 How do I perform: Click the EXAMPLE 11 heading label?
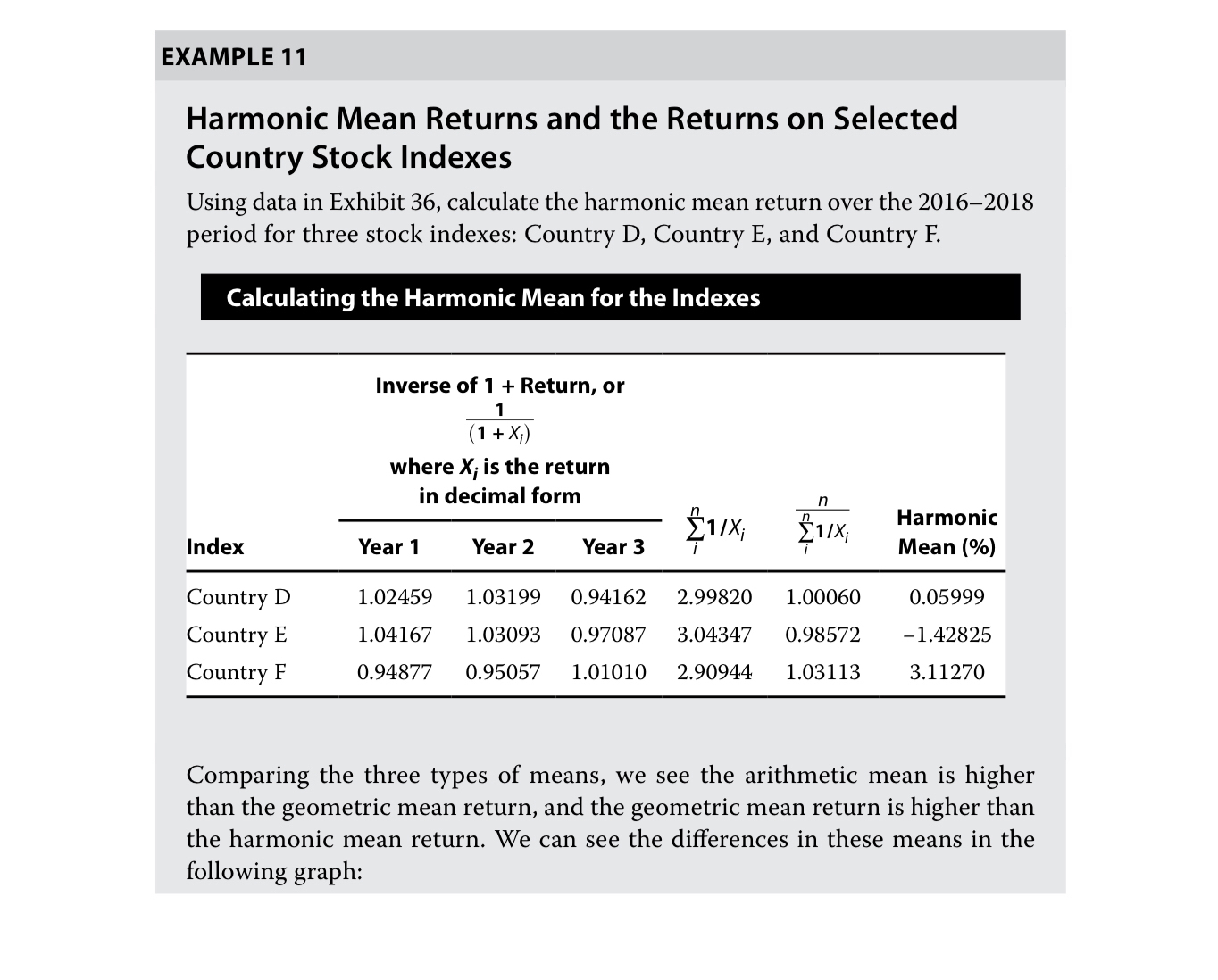click(234, 57)
